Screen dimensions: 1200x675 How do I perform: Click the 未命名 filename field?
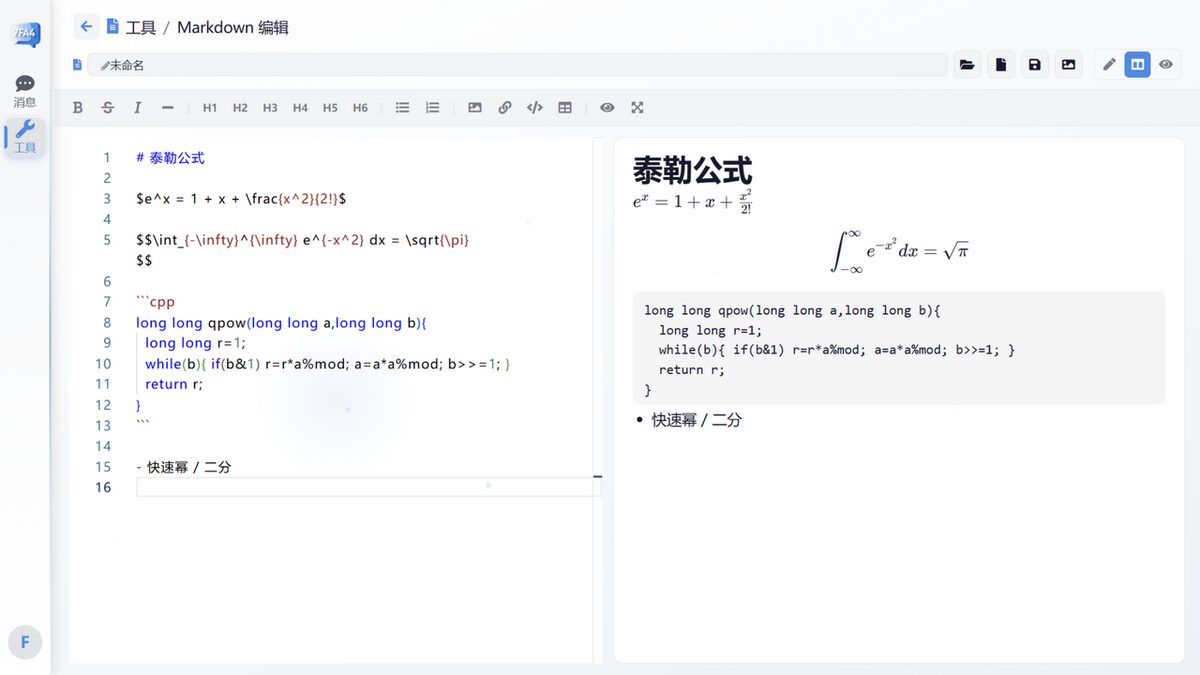517,65
